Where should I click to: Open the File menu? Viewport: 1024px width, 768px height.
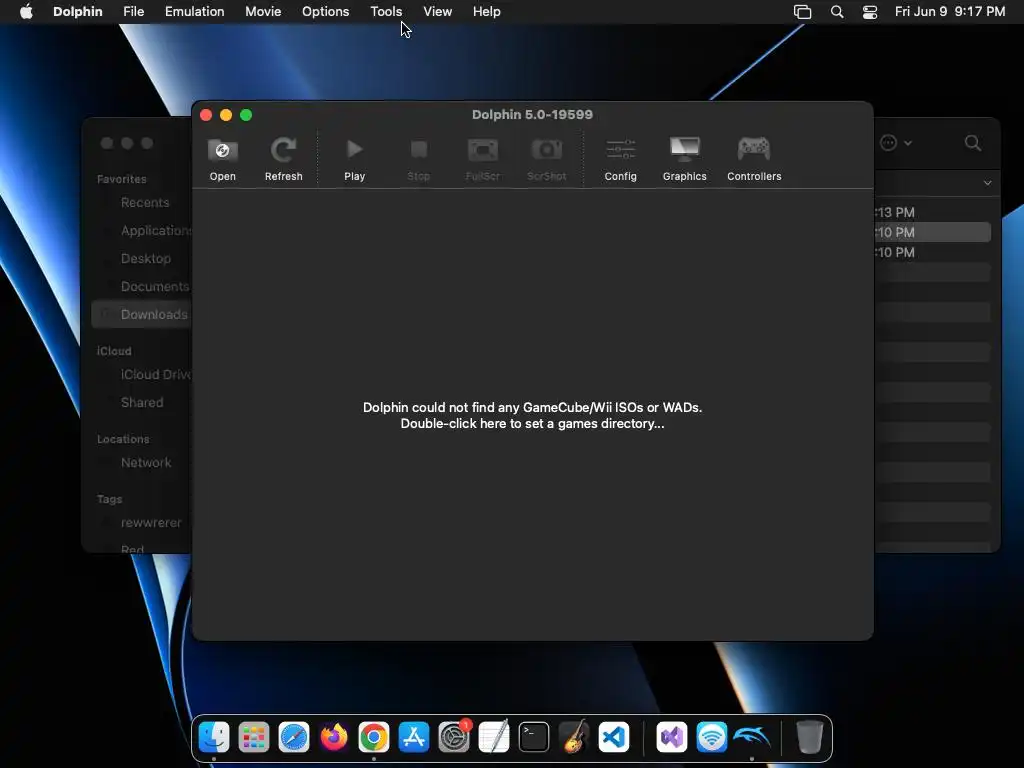pos(133,12)
